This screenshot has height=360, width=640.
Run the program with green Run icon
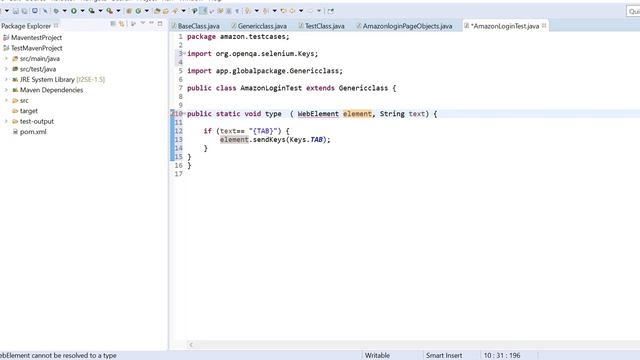point(74,11)
